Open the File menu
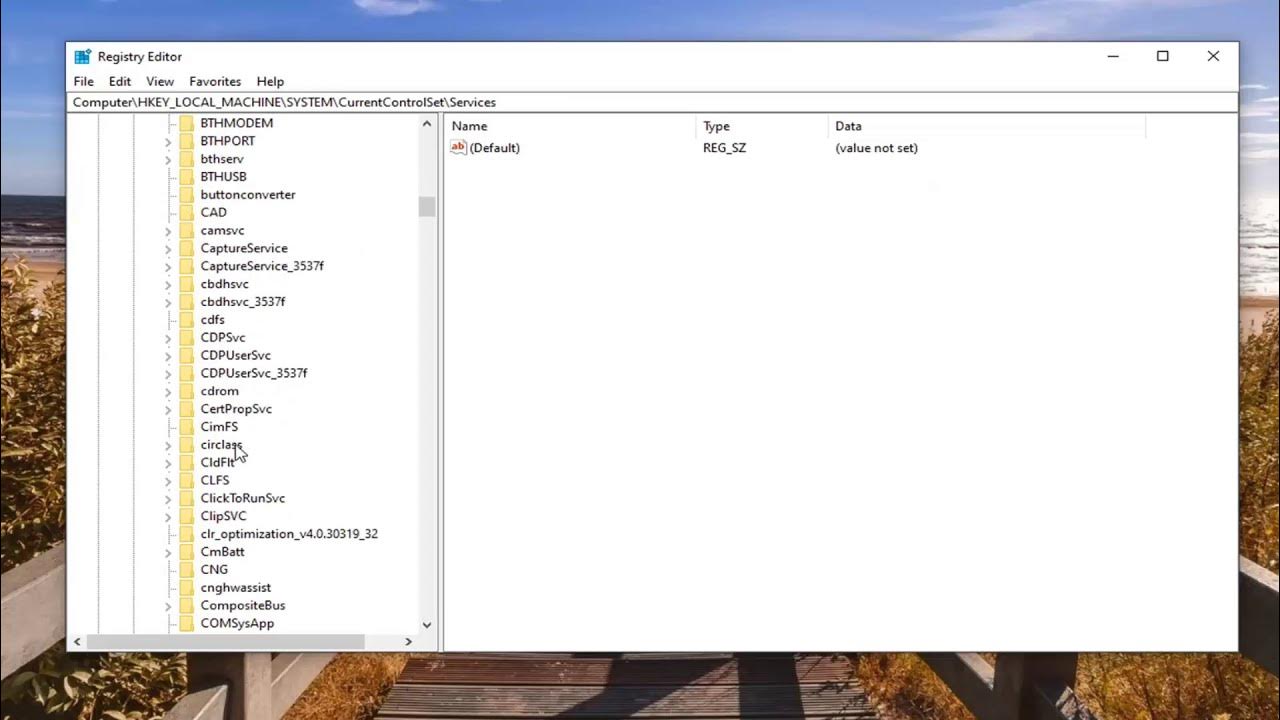 84,82
